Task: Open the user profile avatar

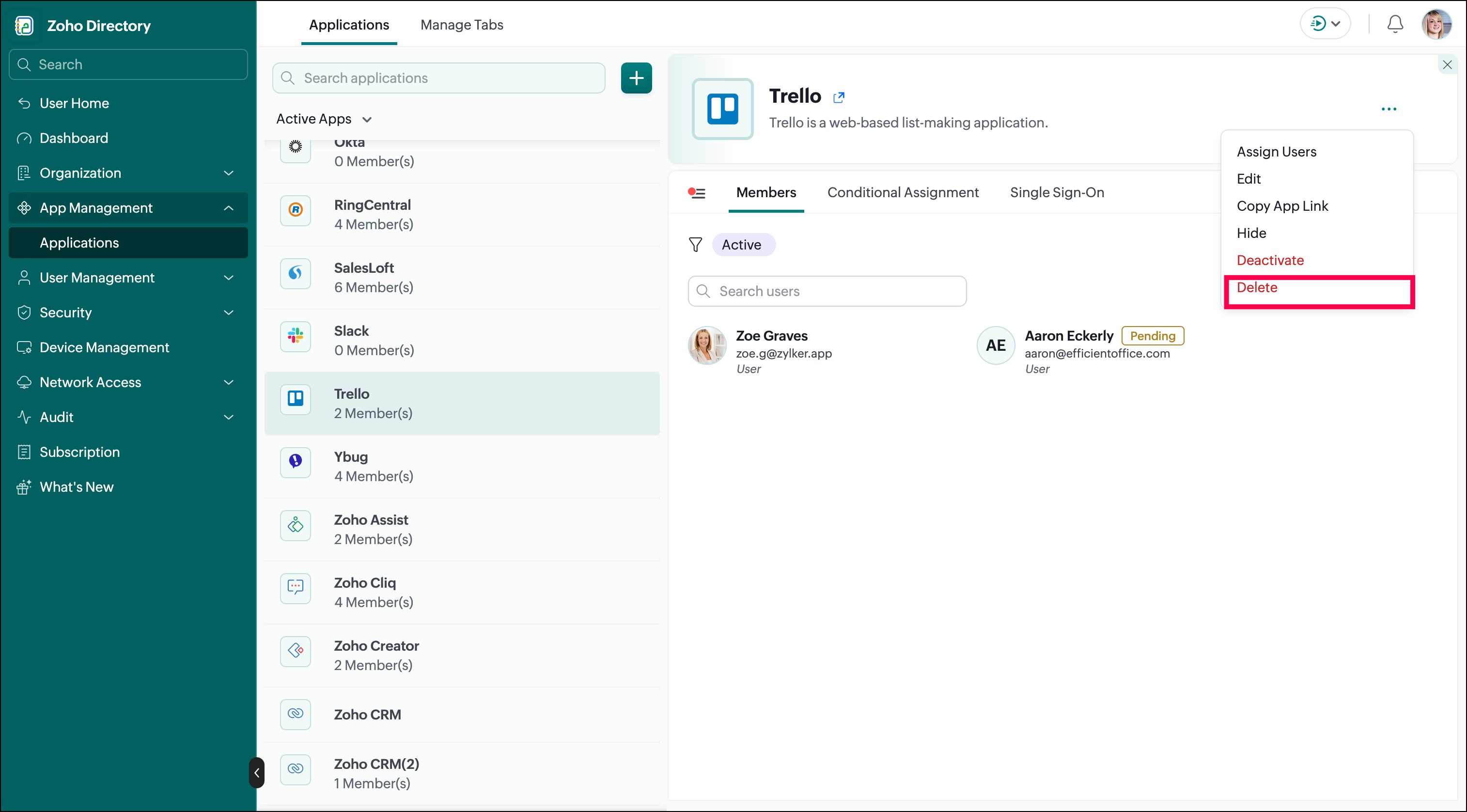Action: pyautogui.click(x=1437, y=24)
